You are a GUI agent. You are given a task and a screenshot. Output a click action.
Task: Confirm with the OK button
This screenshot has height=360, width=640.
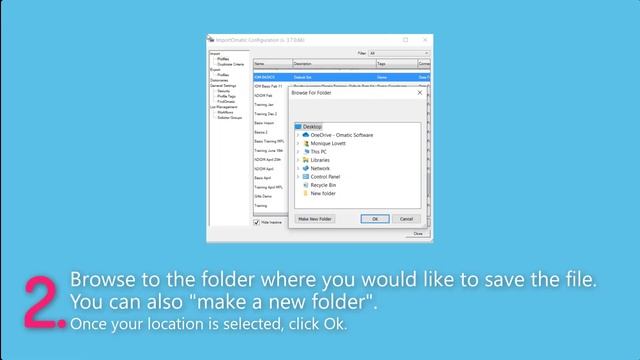point(375,219)
